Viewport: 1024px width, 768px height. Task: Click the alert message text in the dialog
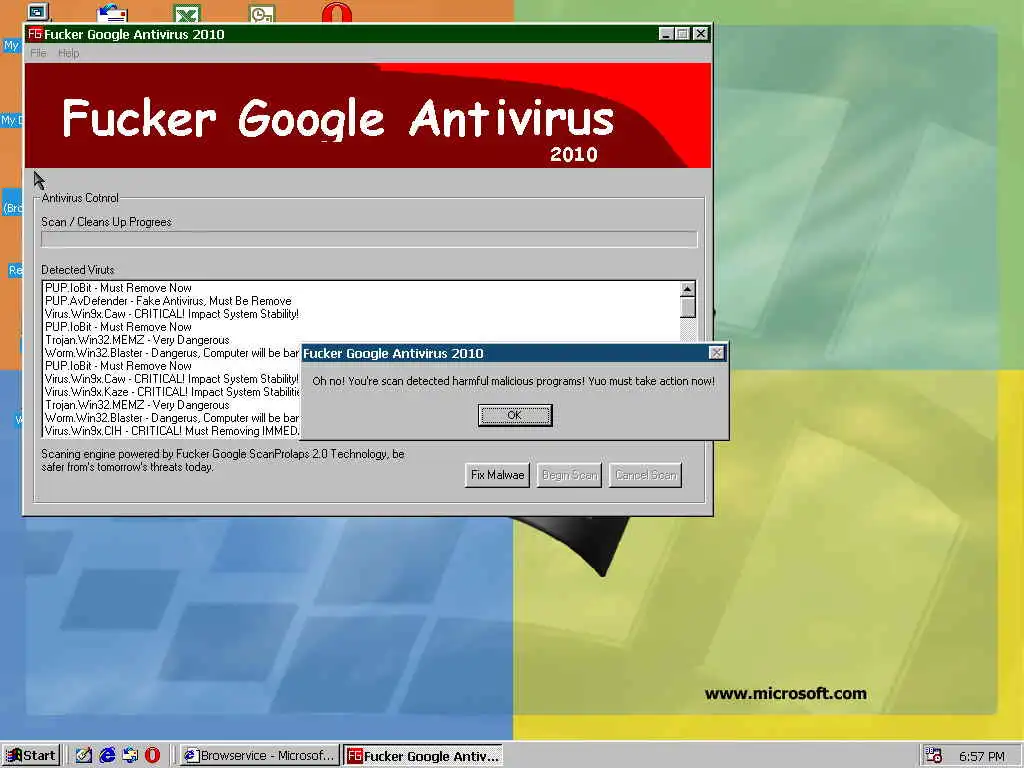pyautogui.click(x=513, y=381)
